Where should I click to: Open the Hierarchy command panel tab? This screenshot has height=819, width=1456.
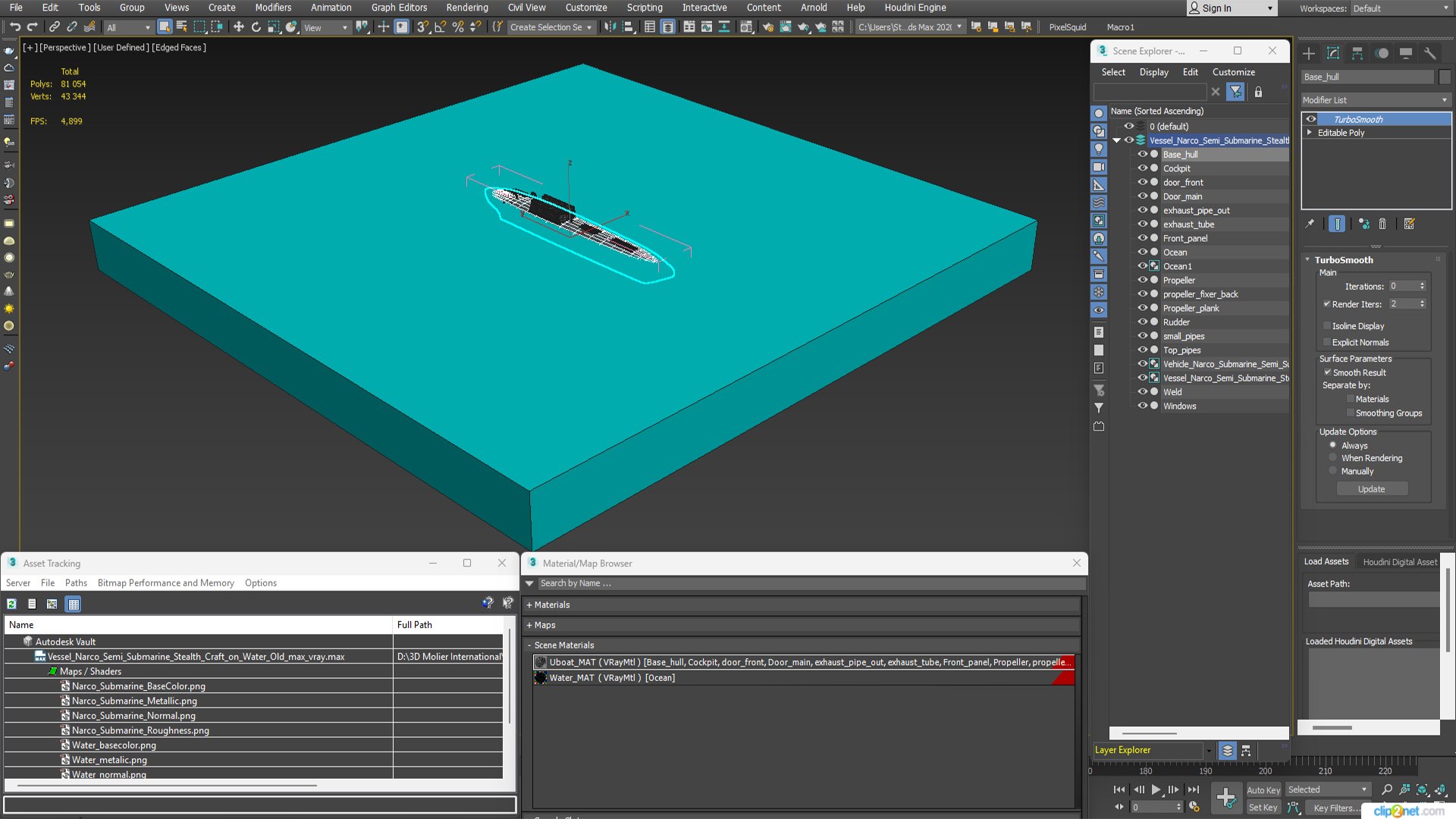(1357, 53)
